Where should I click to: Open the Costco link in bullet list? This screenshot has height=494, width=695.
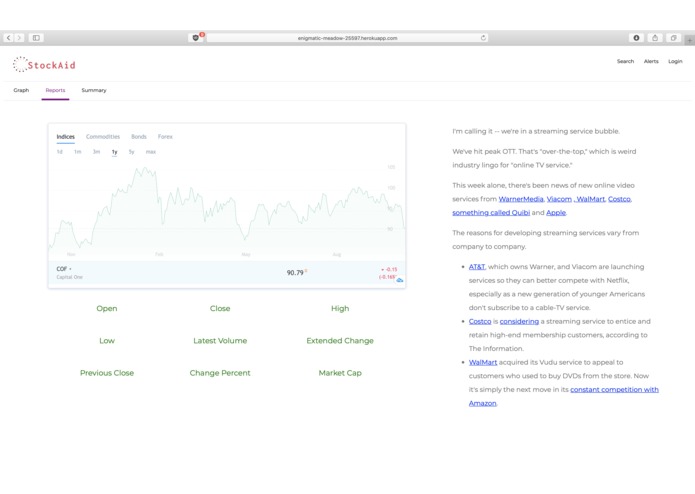(x=480, y=321)
